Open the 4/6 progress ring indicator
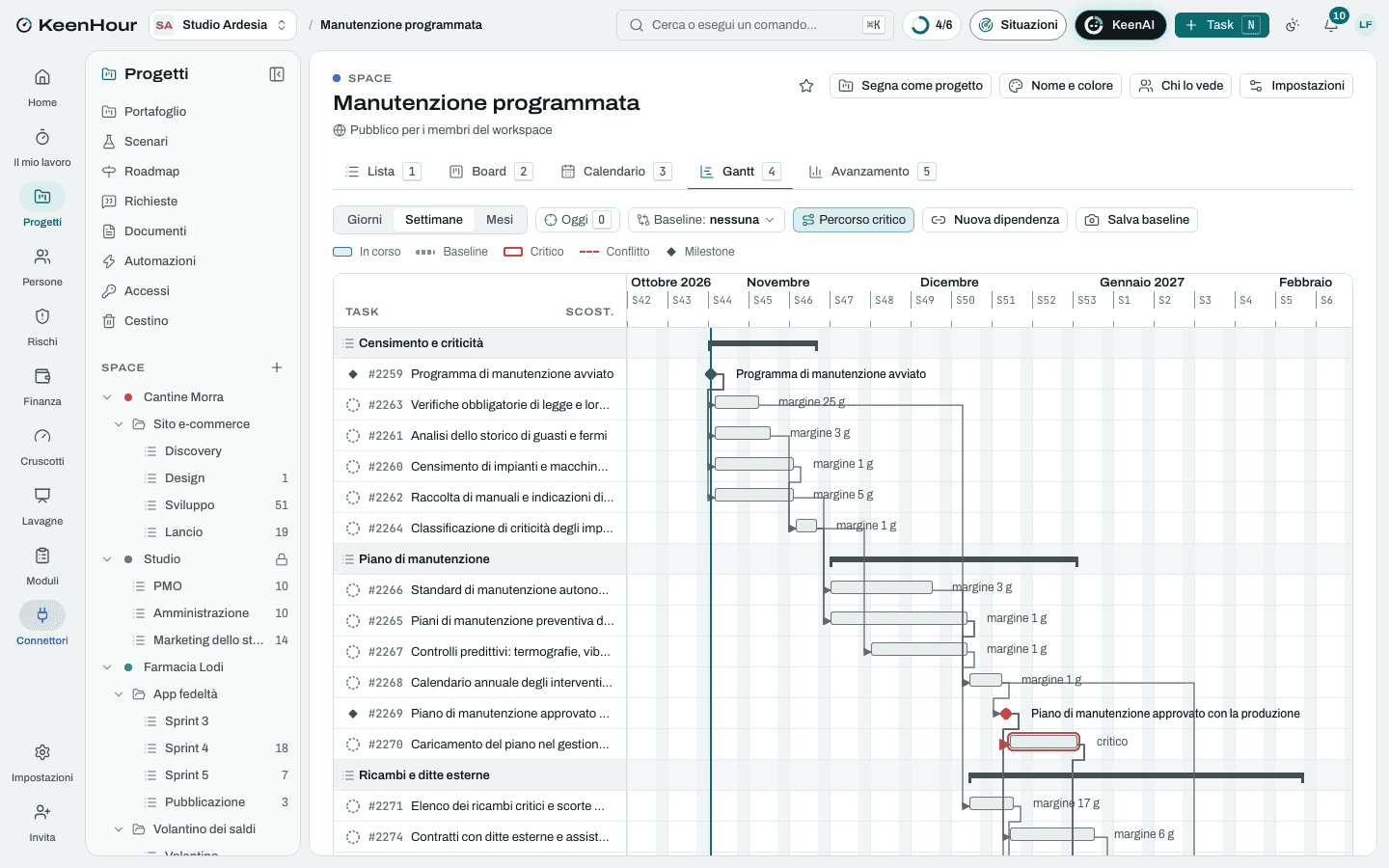Viewport: 1389px width, 868px height. [932, 25]
